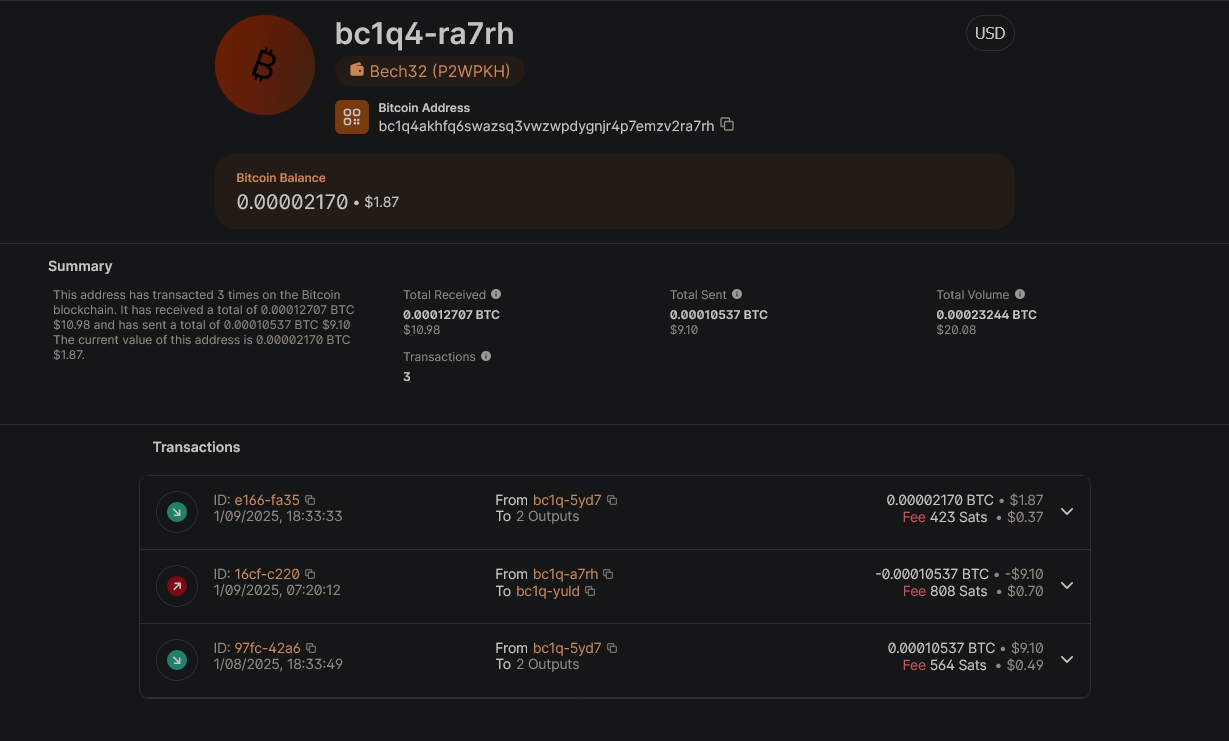The height and width of the screenshot is (741, 1229).
Task: Expand the 16cf-c220 transaction details
Action: [1067, 586]
